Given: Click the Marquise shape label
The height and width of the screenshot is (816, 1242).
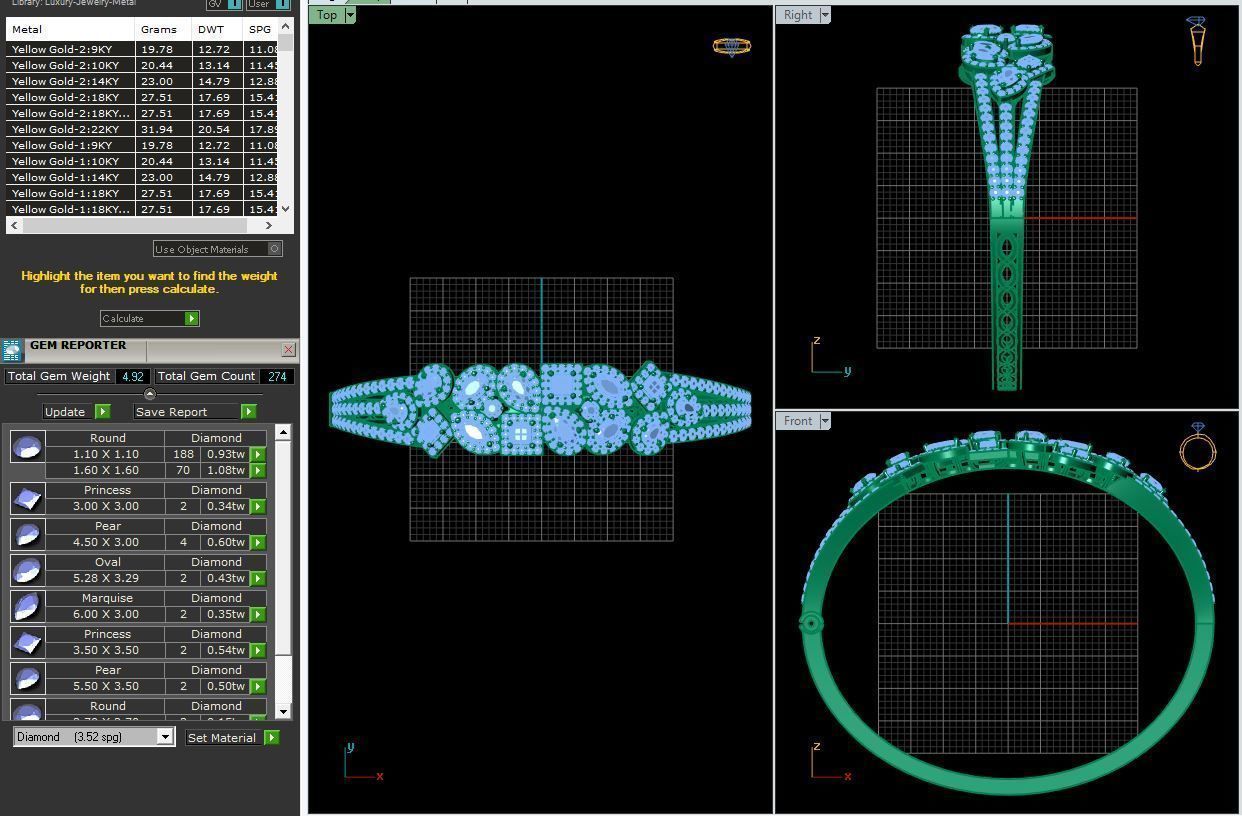Looking at the screenshot, I should pyautogui.click(x=107, y=598).
